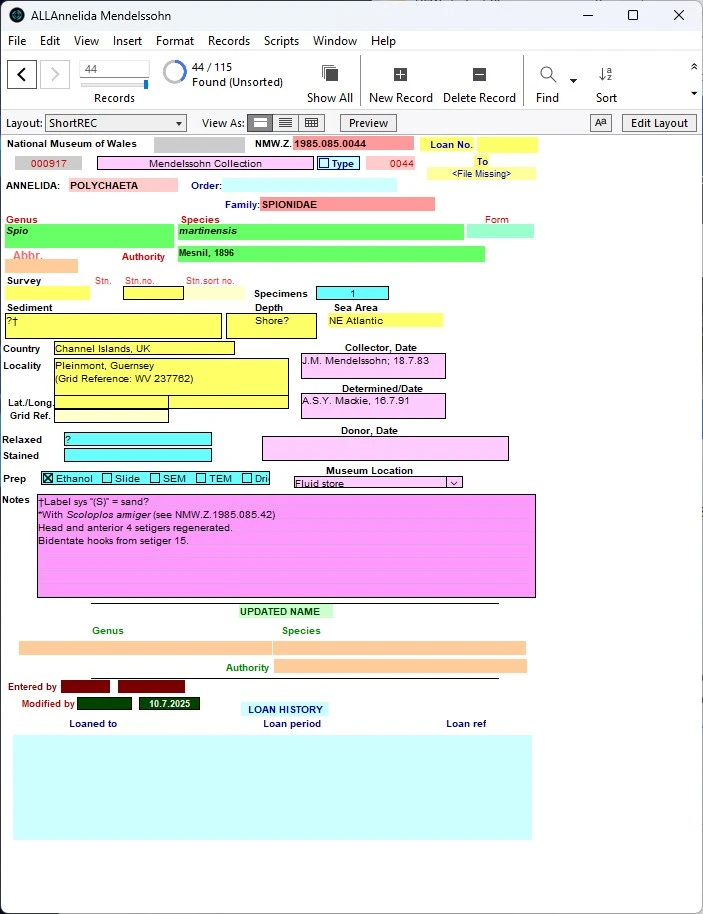Open the Find magnifier tool
The height and width of the screenshot is (914, 703).
click(x=548, y=74)
